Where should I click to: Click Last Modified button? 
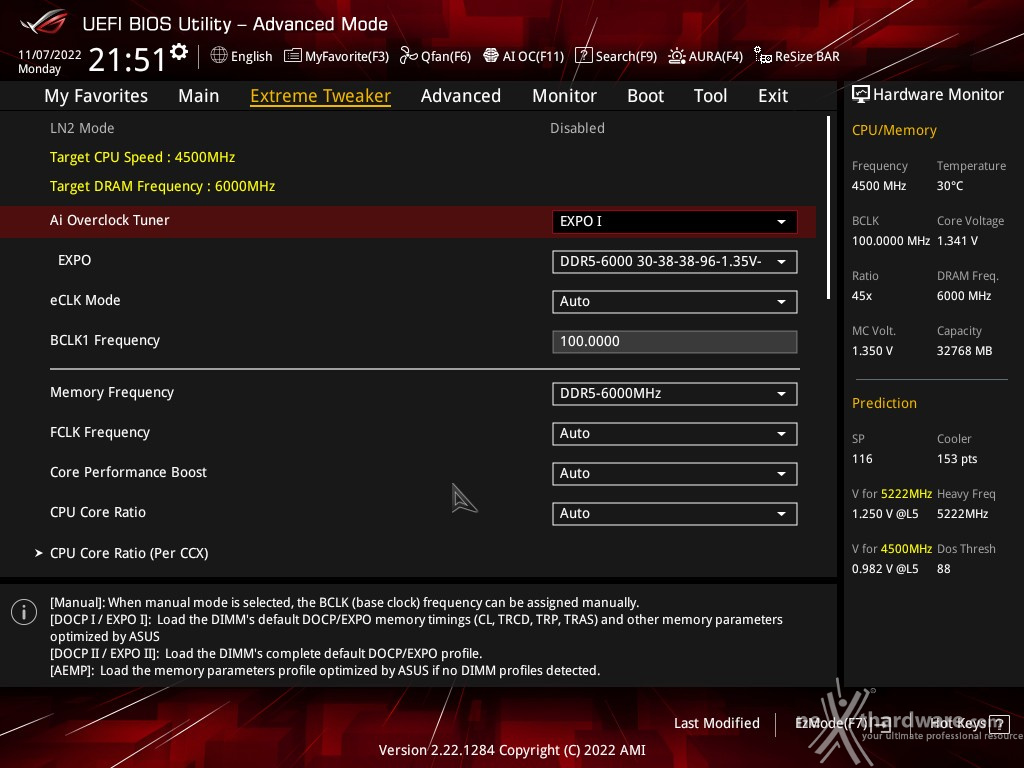[x=716, y=723]
